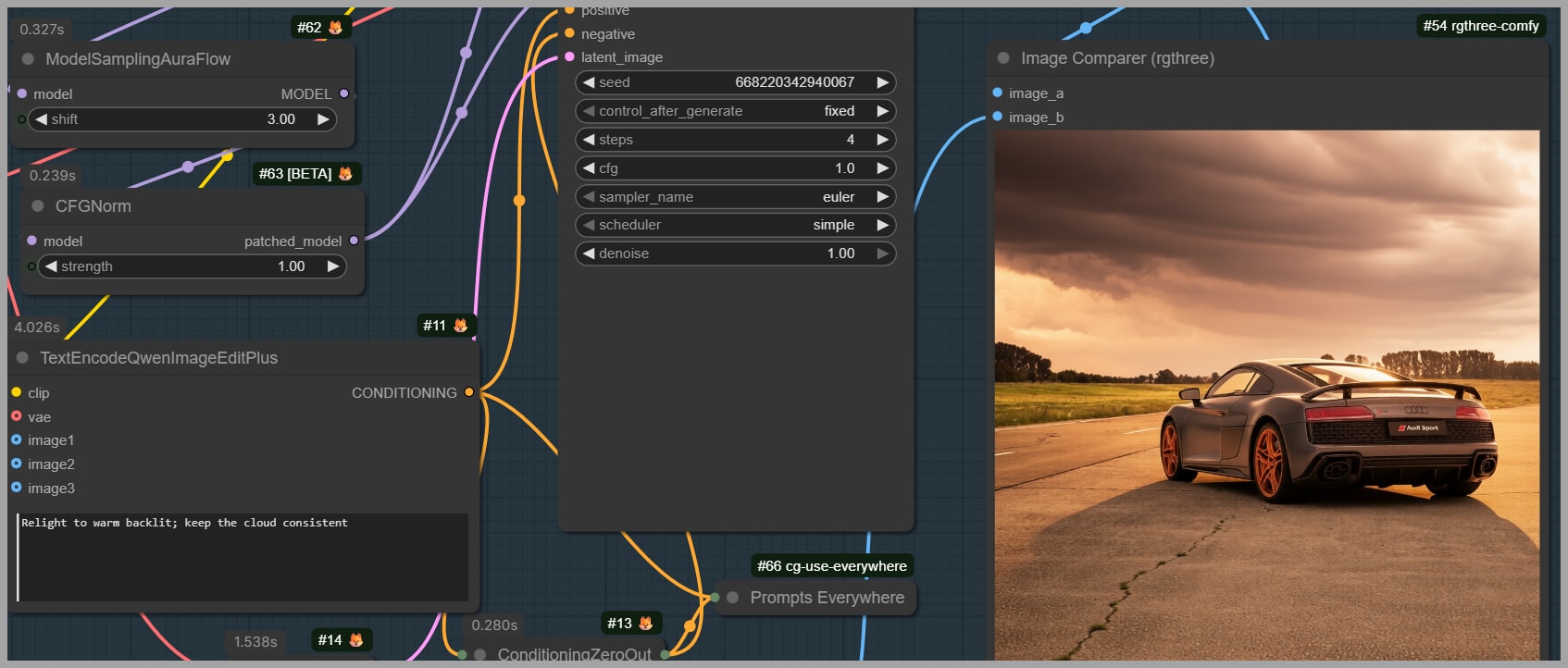Viewport: 1568px width, 668px height.
Task: Click the #54 rgthree-comfy badge
Action: click(1480, 26)
